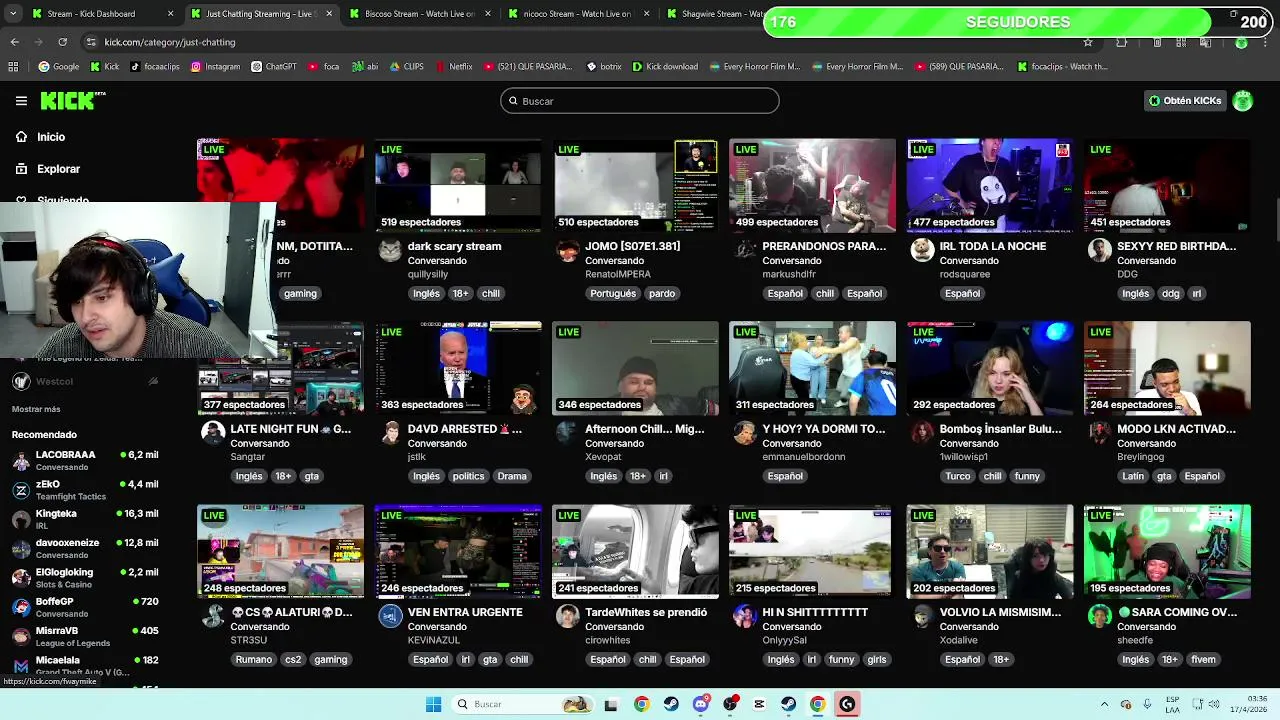The height and width of the screenshot is (720, 1280).
Task: Select the Rumano tag
Action: coord(254,660)
